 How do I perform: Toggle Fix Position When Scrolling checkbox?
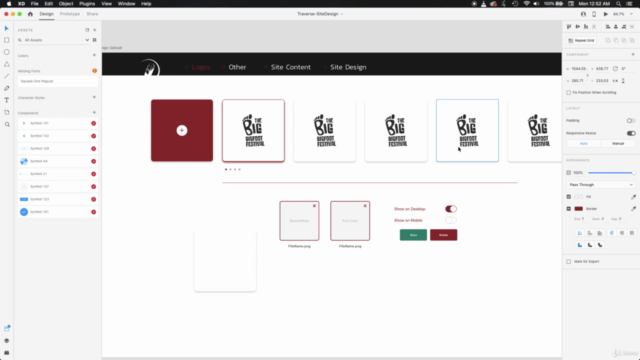coord(569,93)
